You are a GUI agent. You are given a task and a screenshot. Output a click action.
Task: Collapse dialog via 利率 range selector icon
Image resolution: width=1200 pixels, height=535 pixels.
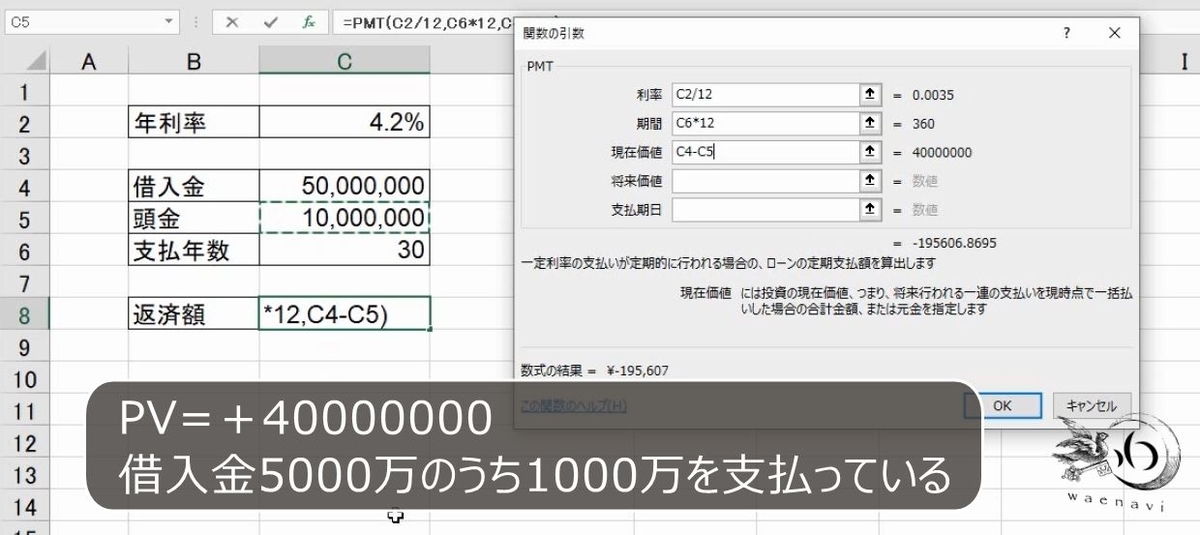870,94
